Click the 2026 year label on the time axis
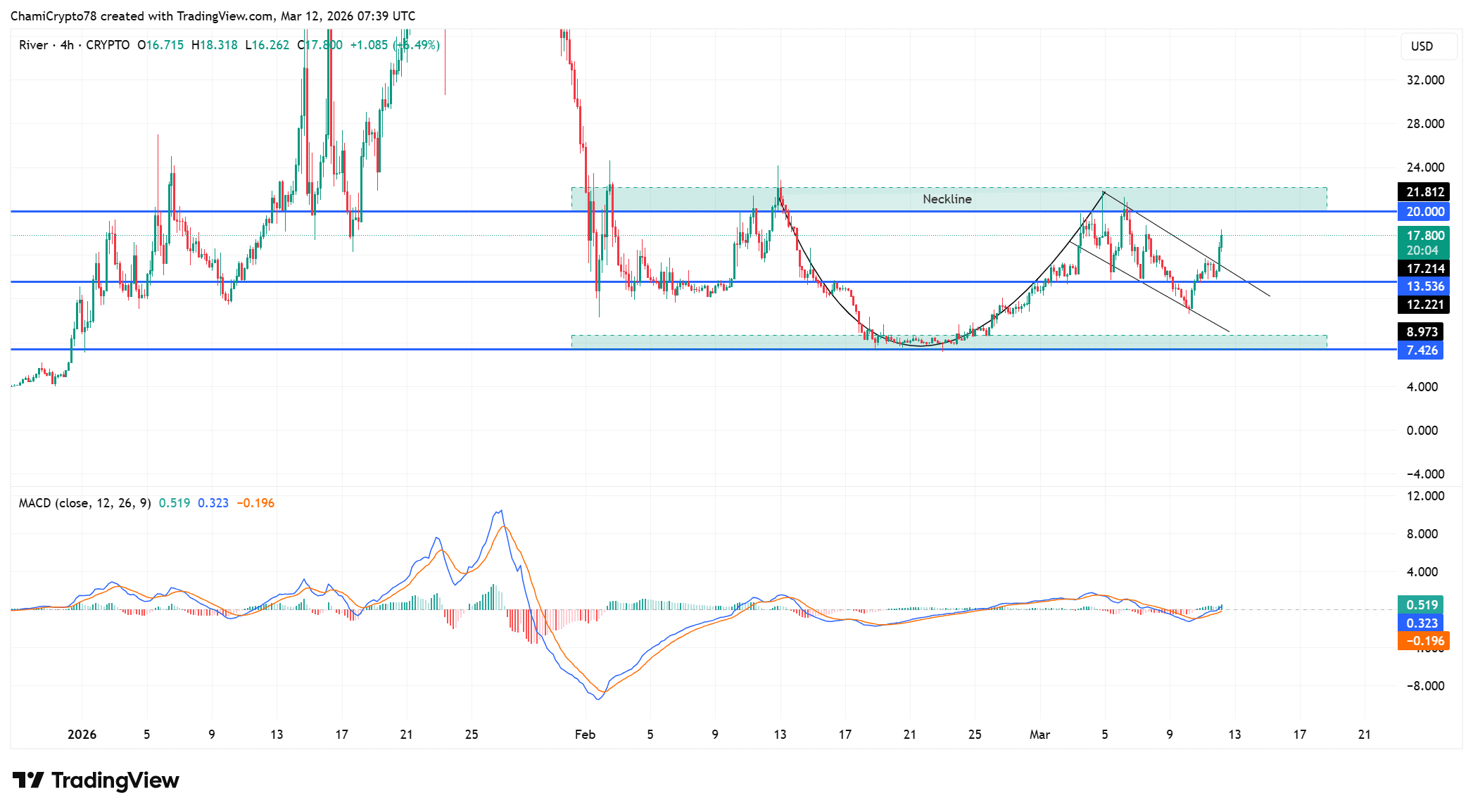1473x812 pixels. tap(82, 735)
